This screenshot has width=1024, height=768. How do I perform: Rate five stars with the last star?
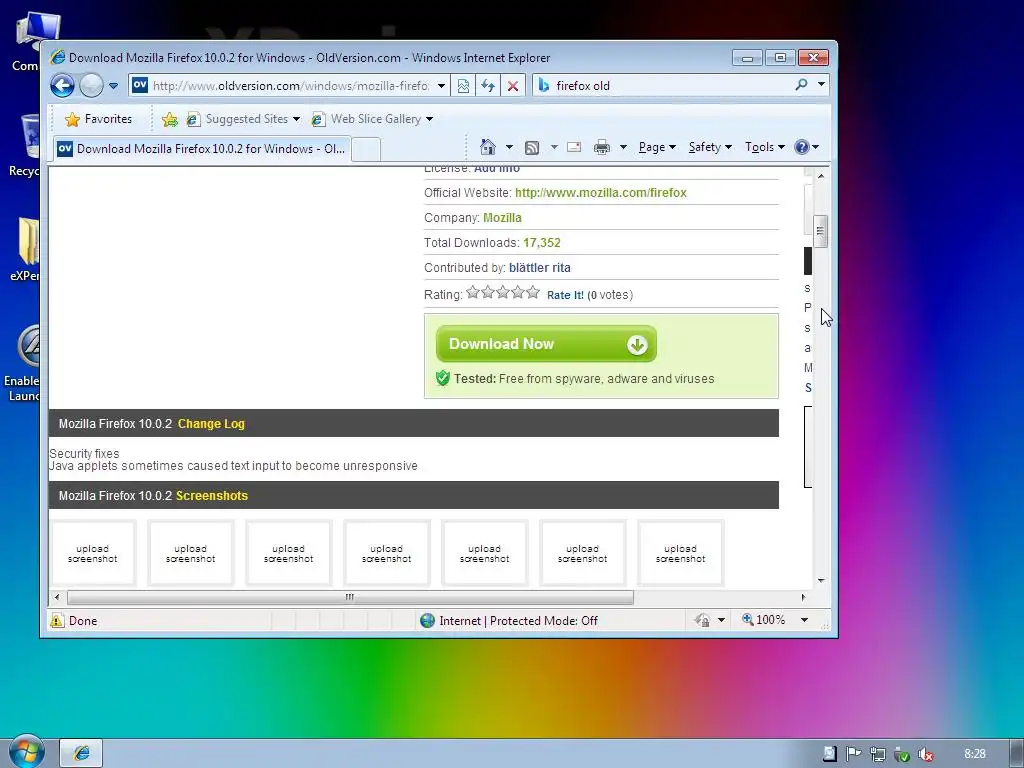(x=533, y=292)
